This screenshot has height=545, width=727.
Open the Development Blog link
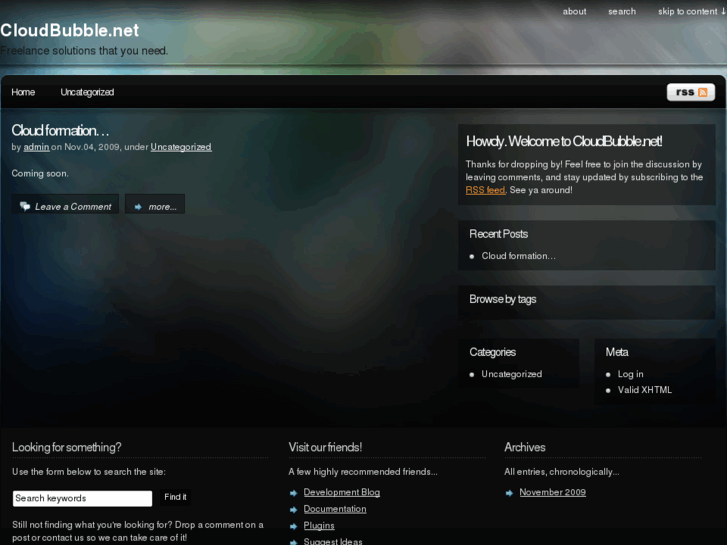[342, 492]
